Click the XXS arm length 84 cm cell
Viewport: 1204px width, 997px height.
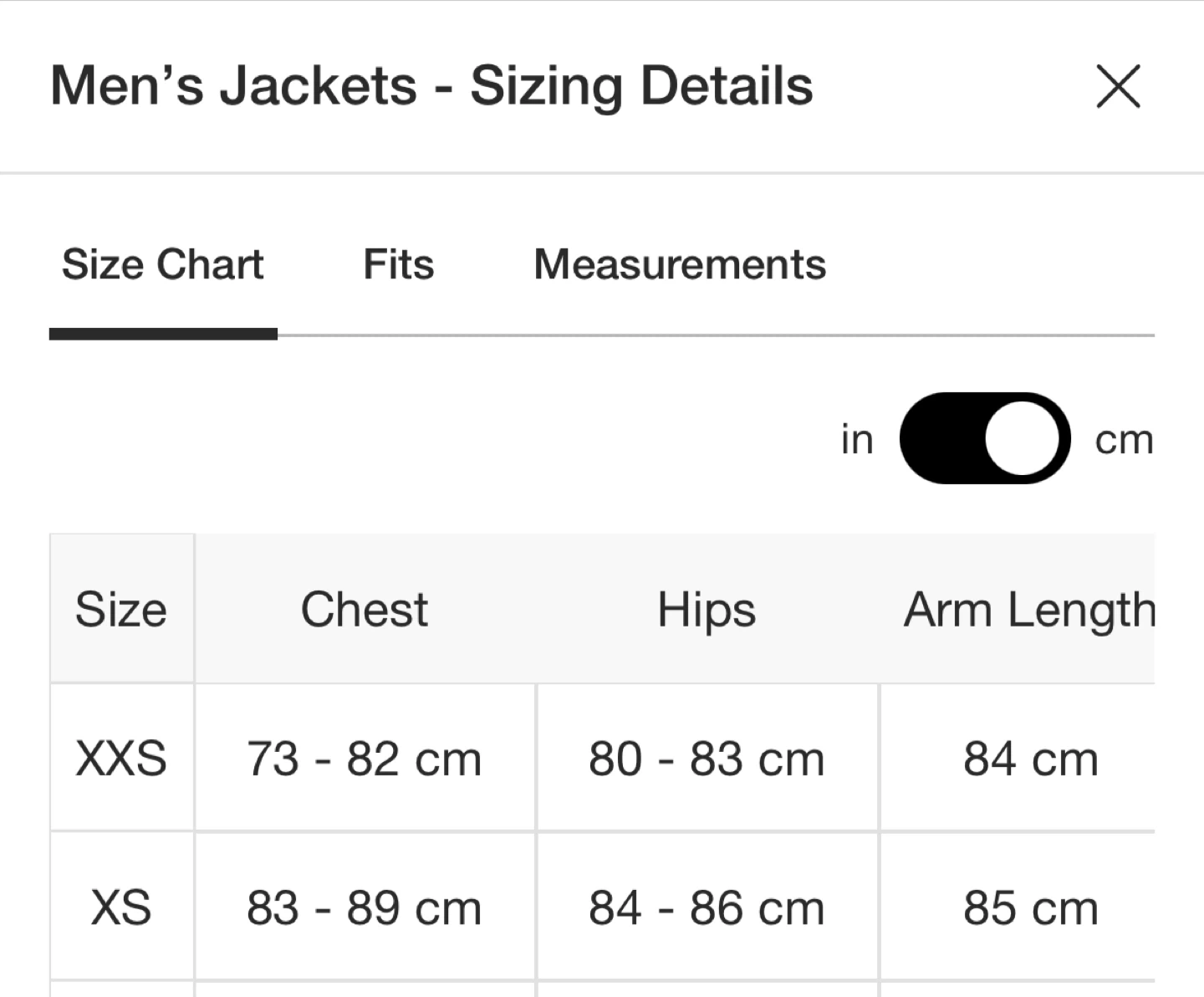(1030, 759)
